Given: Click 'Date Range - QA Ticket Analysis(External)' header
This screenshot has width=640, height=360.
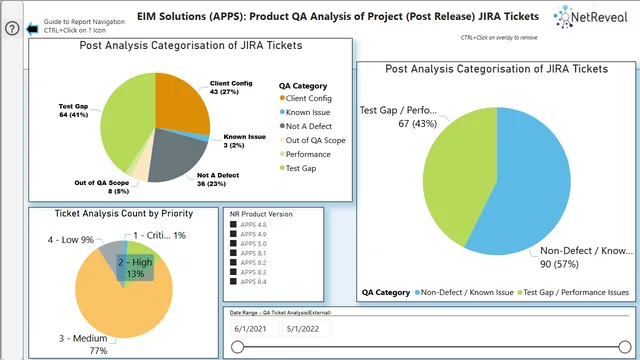Looking at the screenshot, I should tap(280, 313).
